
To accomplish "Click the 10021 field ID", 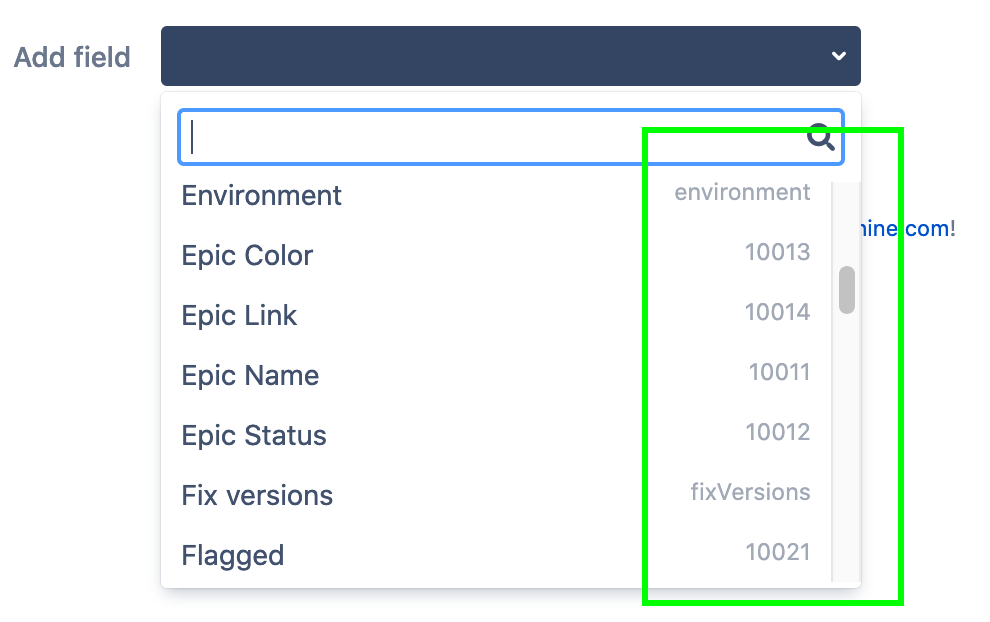I will [778, 552].
